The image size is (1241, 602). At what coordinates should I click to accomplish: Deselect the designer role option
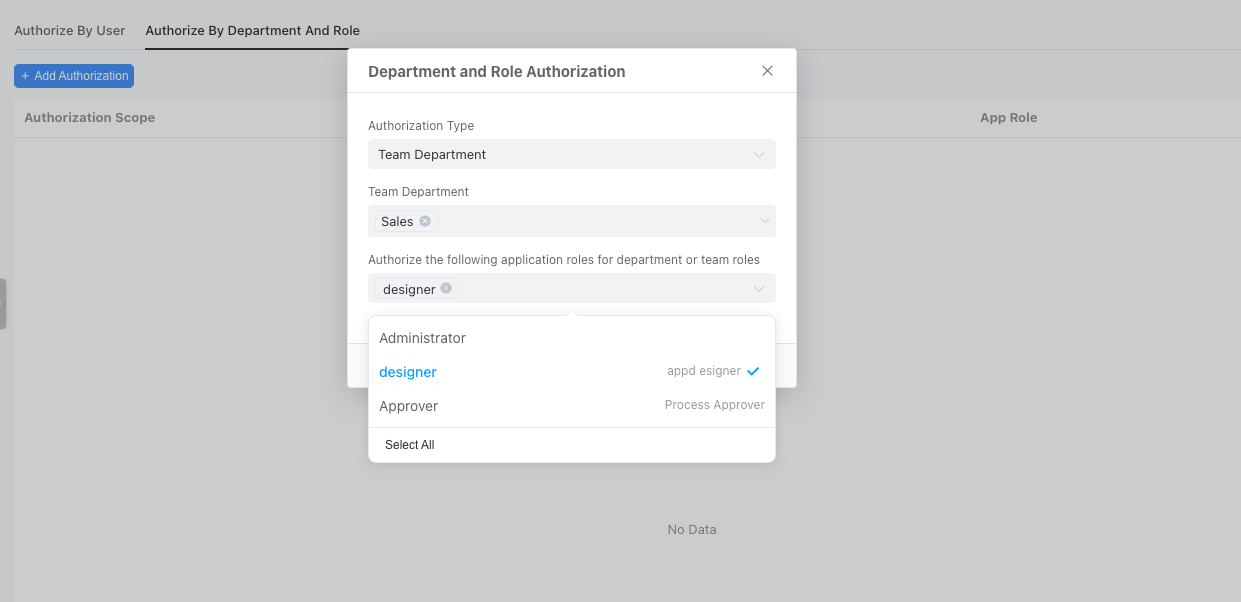(x=408, y=372)
